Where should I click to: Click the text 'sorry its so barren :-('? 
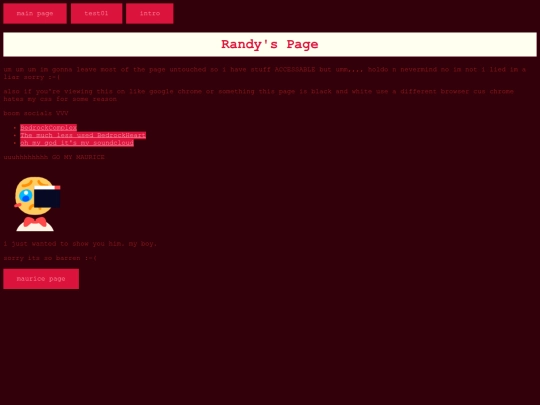pos(50,258)
